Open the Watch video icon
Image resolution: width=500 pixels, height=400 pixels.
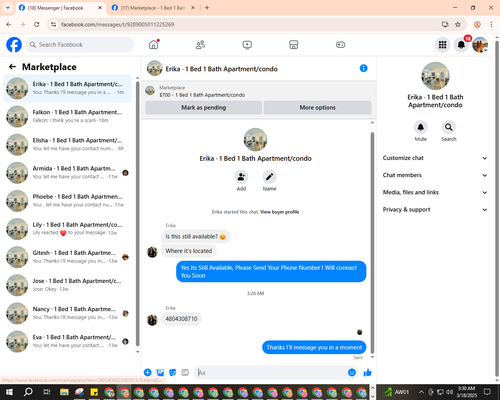coord(247,45)
